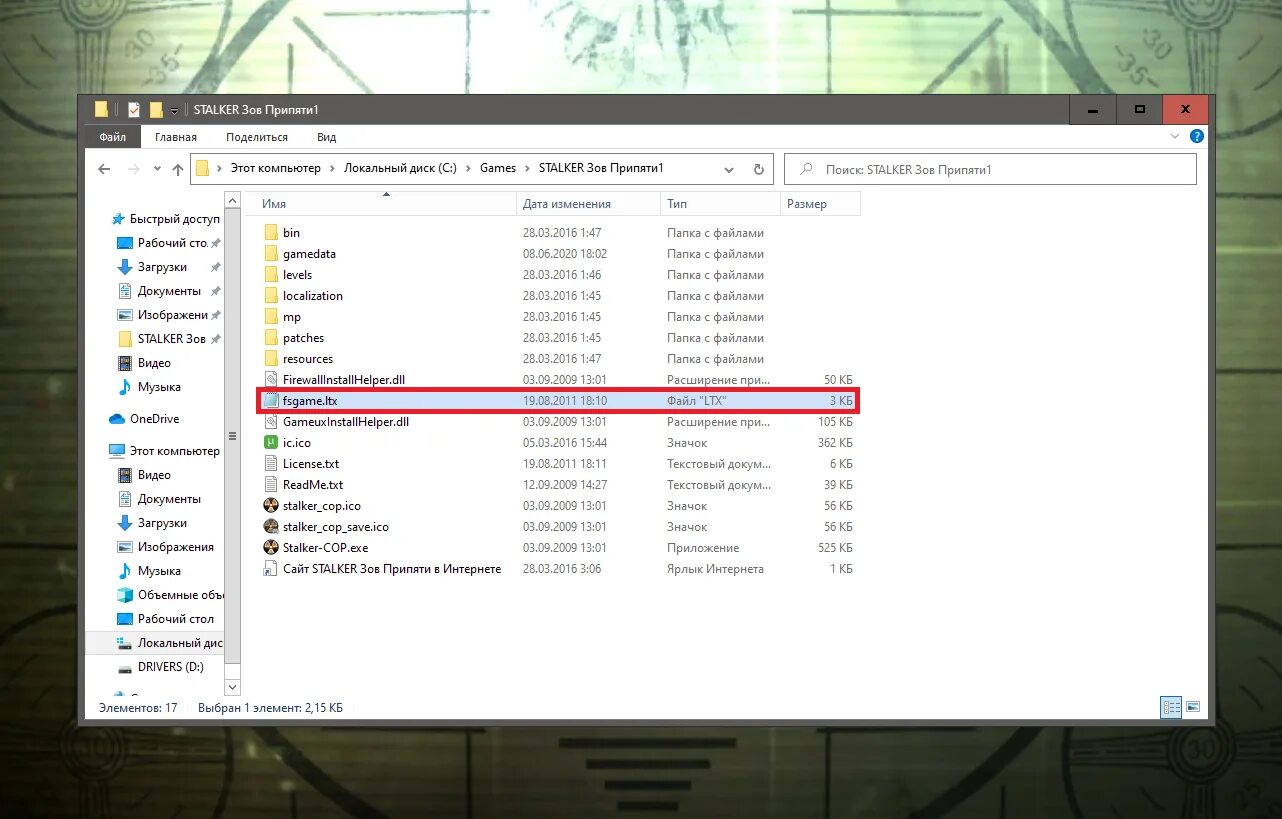Click the Этот компьютер breadcrumb
The height and width of the screenshot is (819, 1282).
coord(276,168)
